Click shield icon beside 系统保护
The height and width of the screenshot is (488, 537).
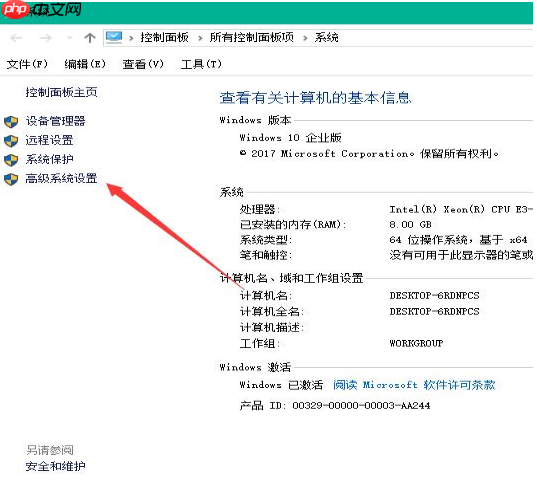[x=11, y=160]
